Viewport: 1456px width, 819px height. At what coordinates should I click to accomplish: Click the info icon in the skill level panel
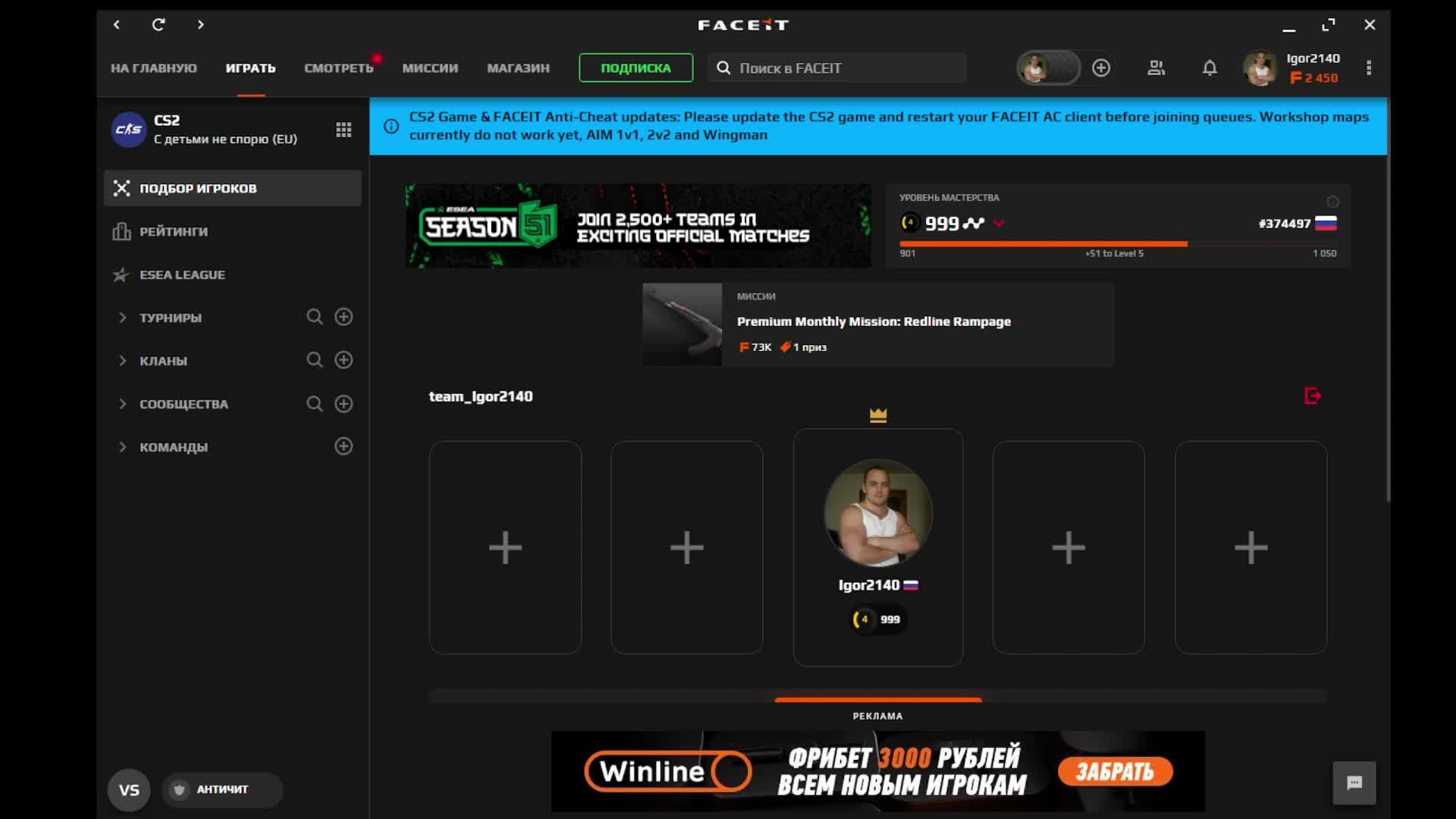click(1332, 202)
